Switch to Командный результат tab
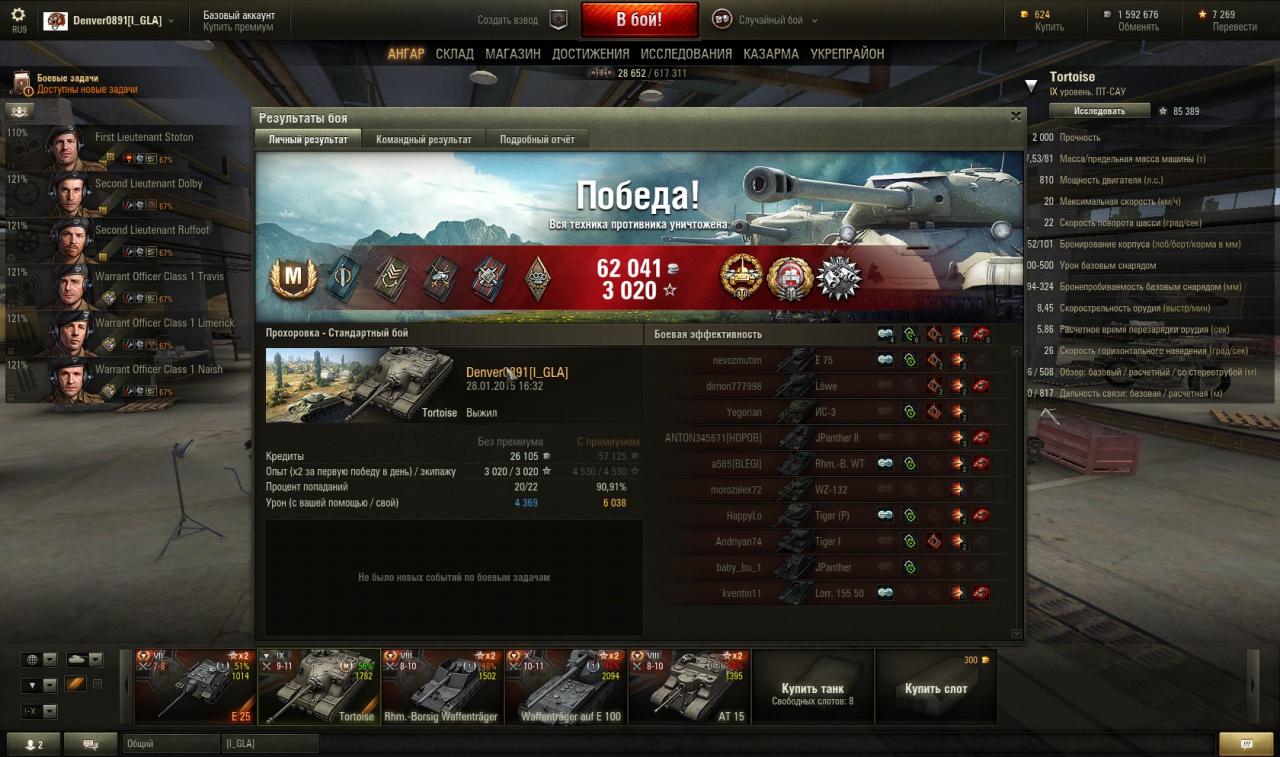This screenshot has height=757, width=1280. pos(424,139)
